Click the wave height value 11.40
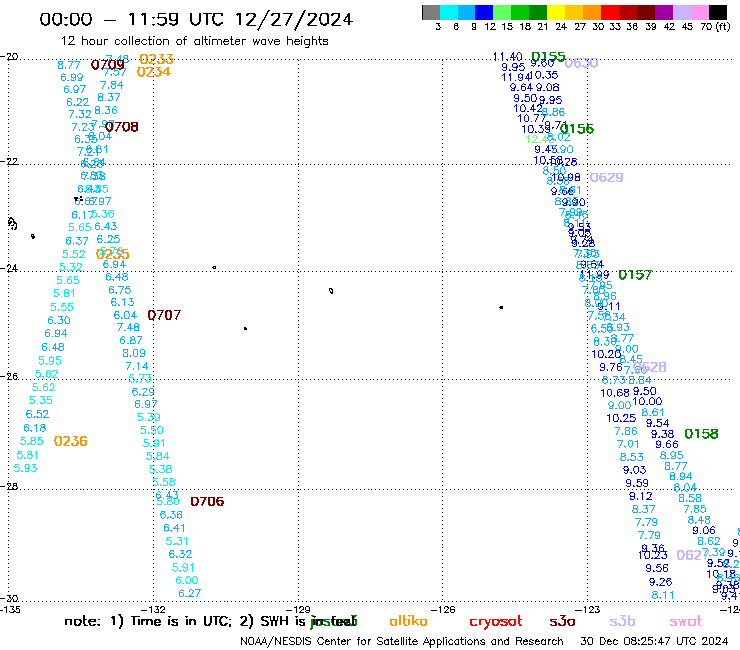This screenshot has height=650, width=740. pos(507,57)
